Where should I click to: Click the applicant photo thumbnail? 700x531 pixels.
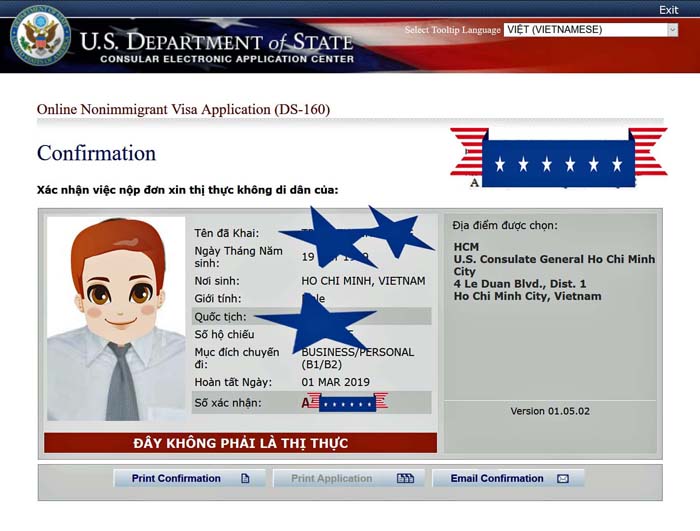116,319
